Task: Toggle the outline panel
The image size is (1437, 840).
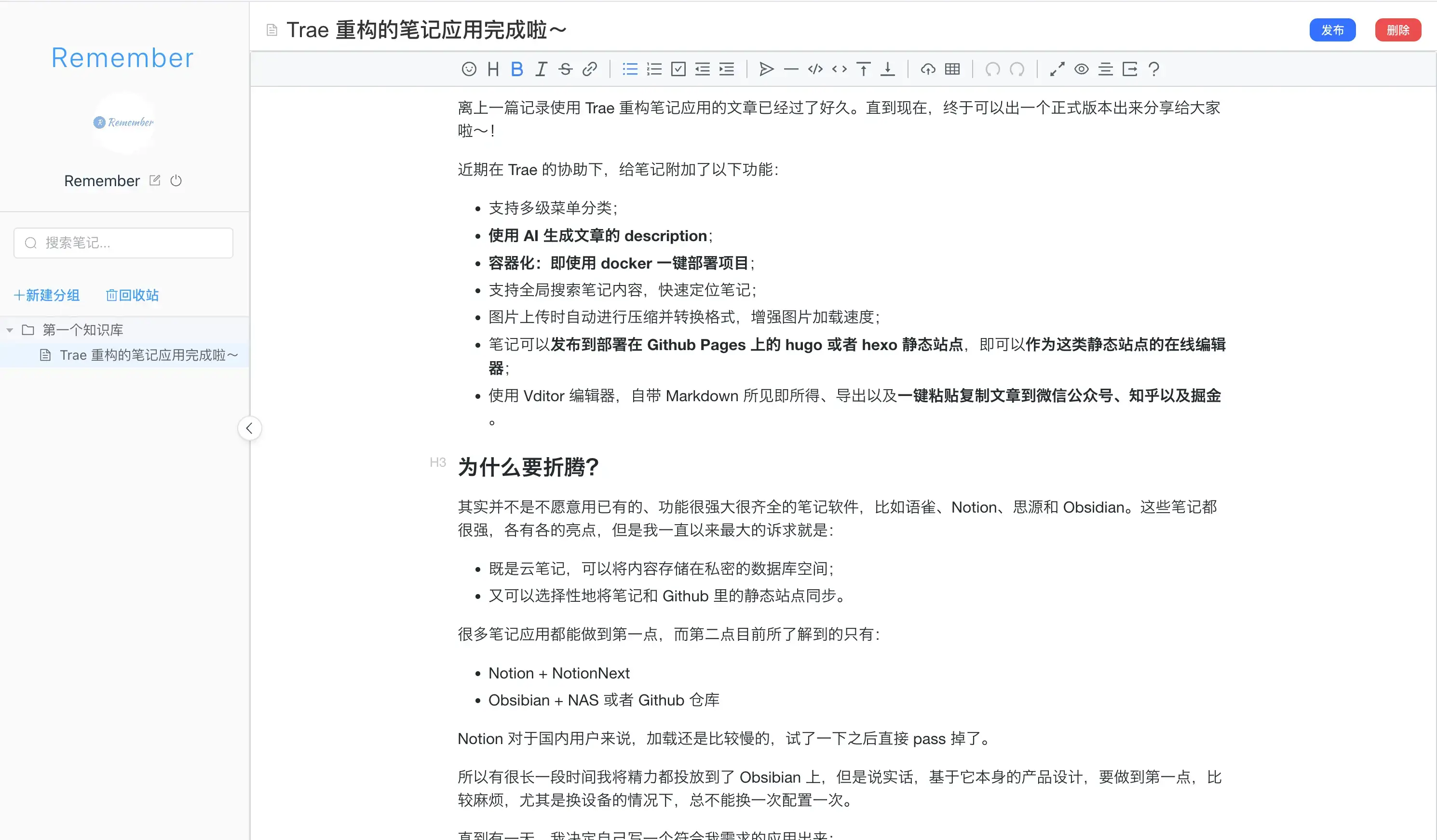Action: click(1106, 69)
